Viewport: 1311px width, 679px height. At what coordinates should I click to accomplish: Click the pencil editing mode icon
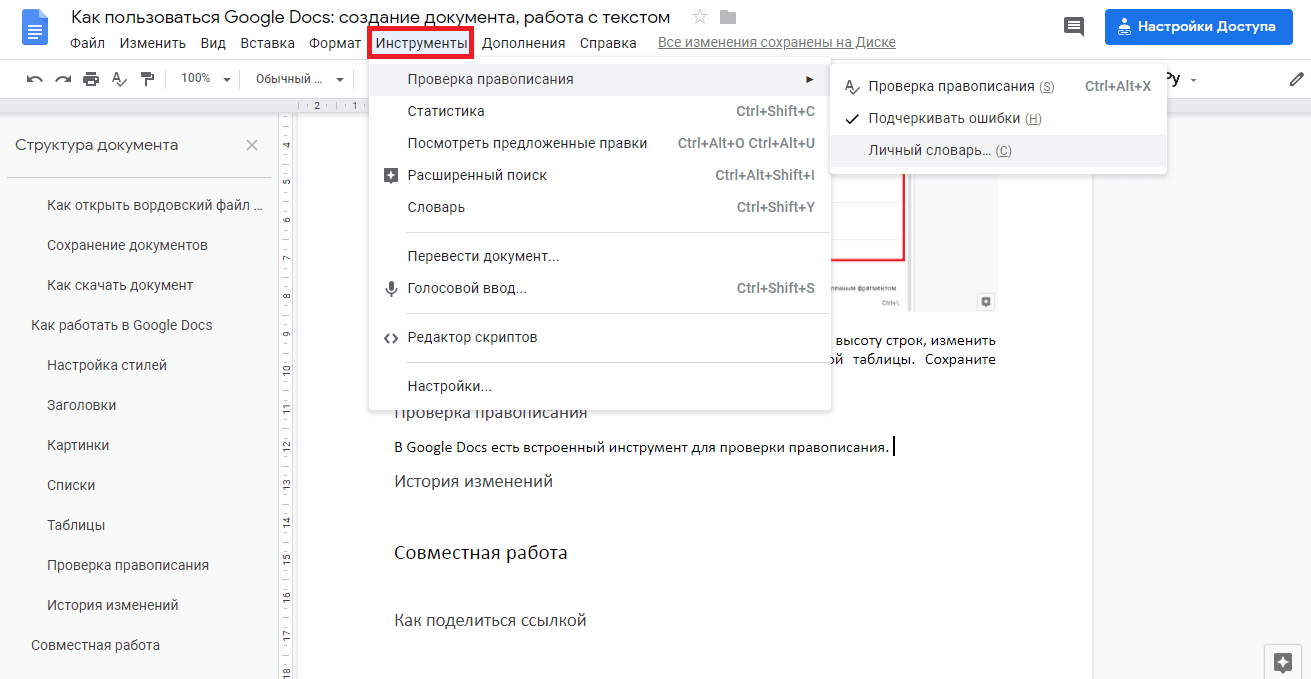coord(1297,79)
